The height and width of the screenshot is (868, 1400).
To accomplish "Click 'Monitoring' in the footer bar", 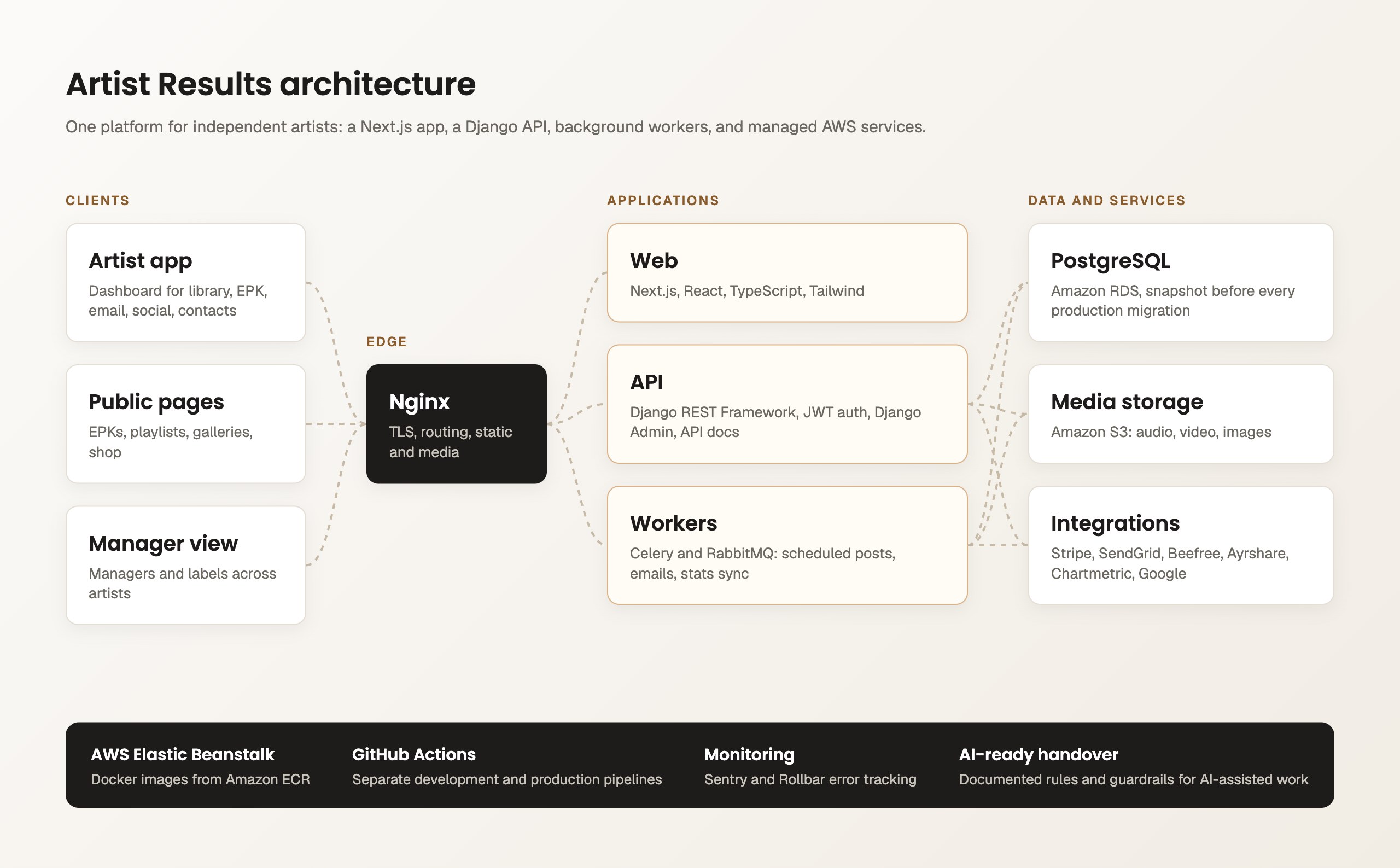I will 749,754.
